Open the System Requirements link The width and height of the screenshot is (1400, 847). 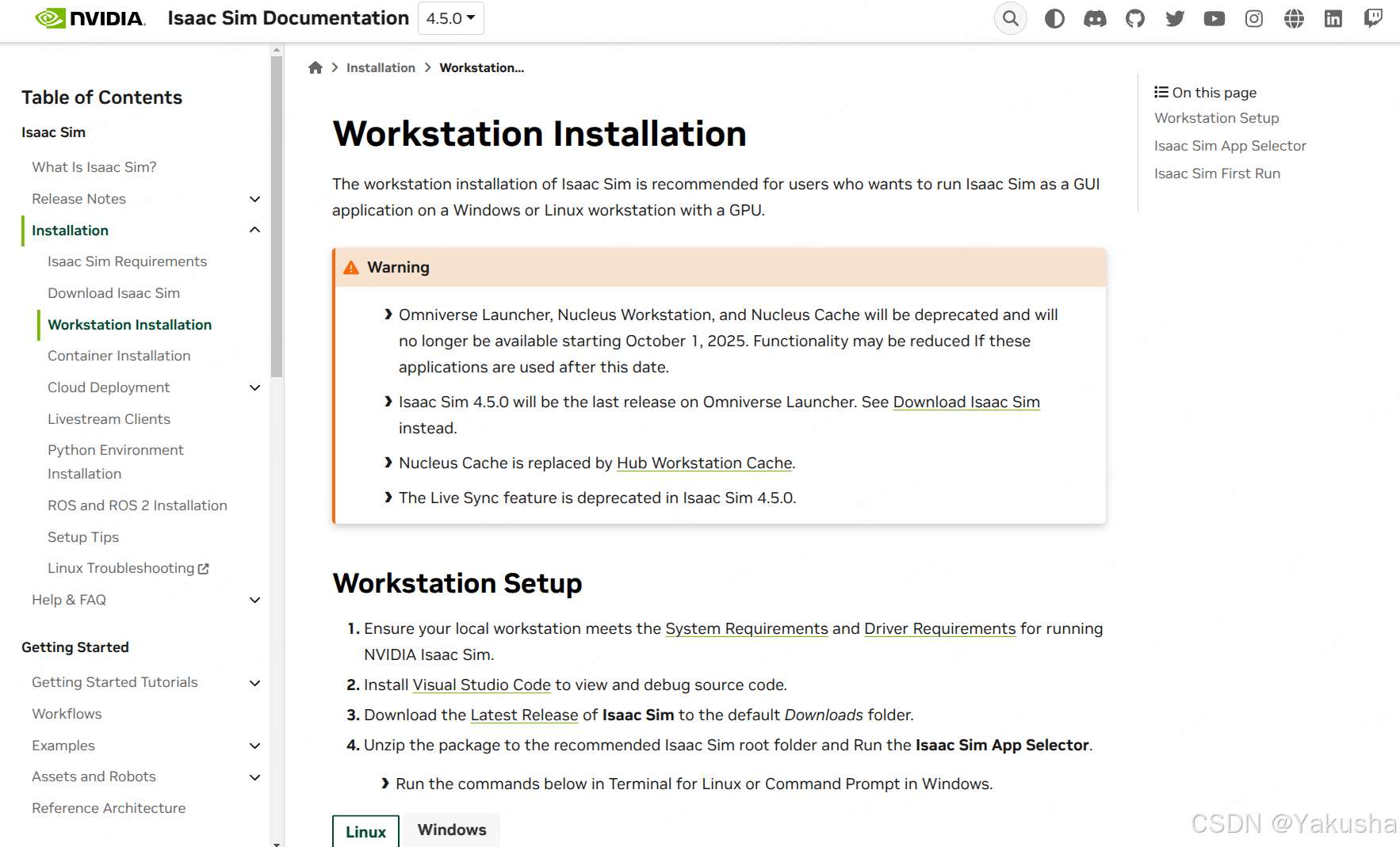tap(747, 628)
